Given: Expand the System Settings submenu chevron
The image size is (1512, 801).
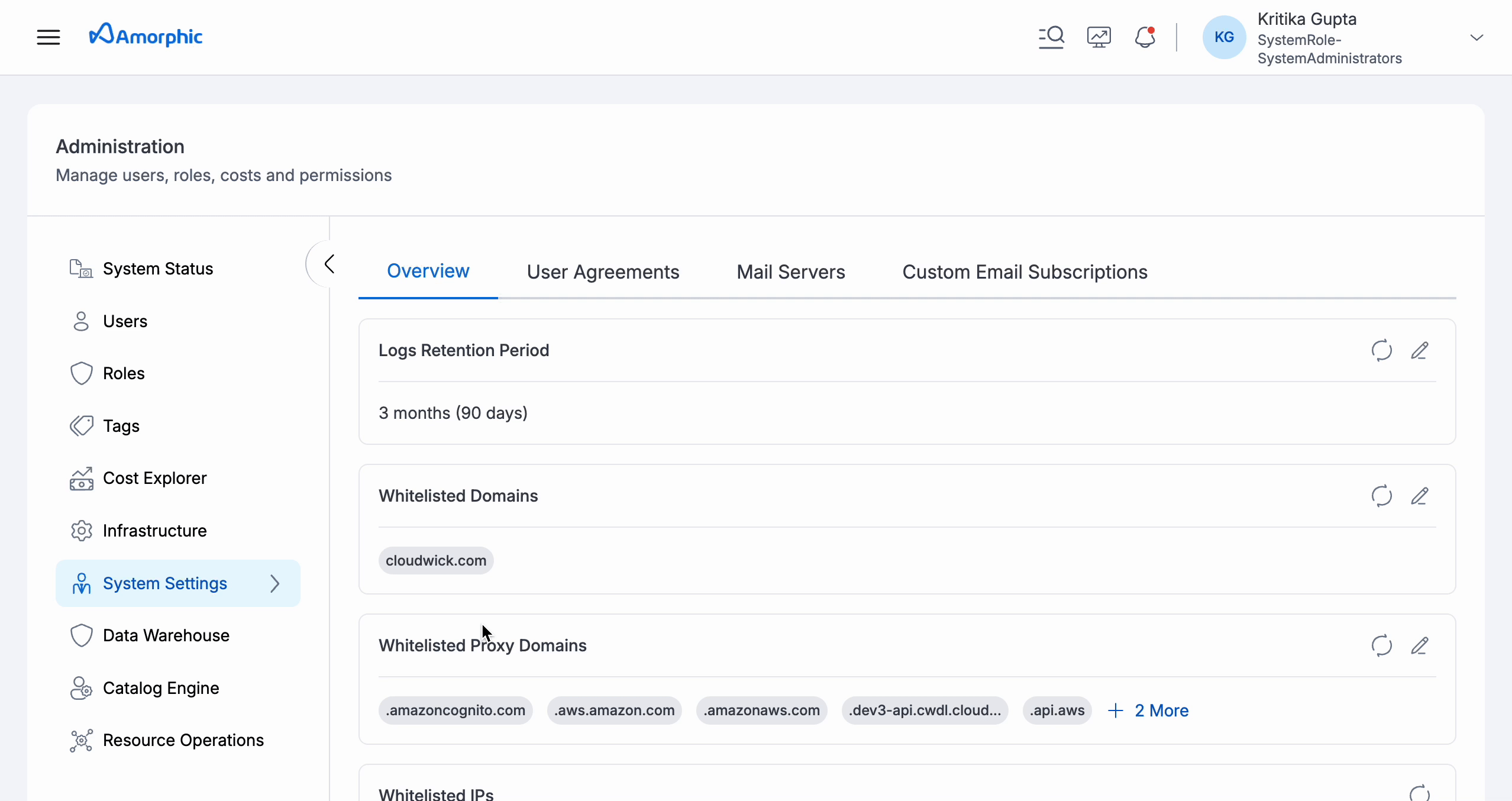Looking at the screenshot, I should (274, 583).
